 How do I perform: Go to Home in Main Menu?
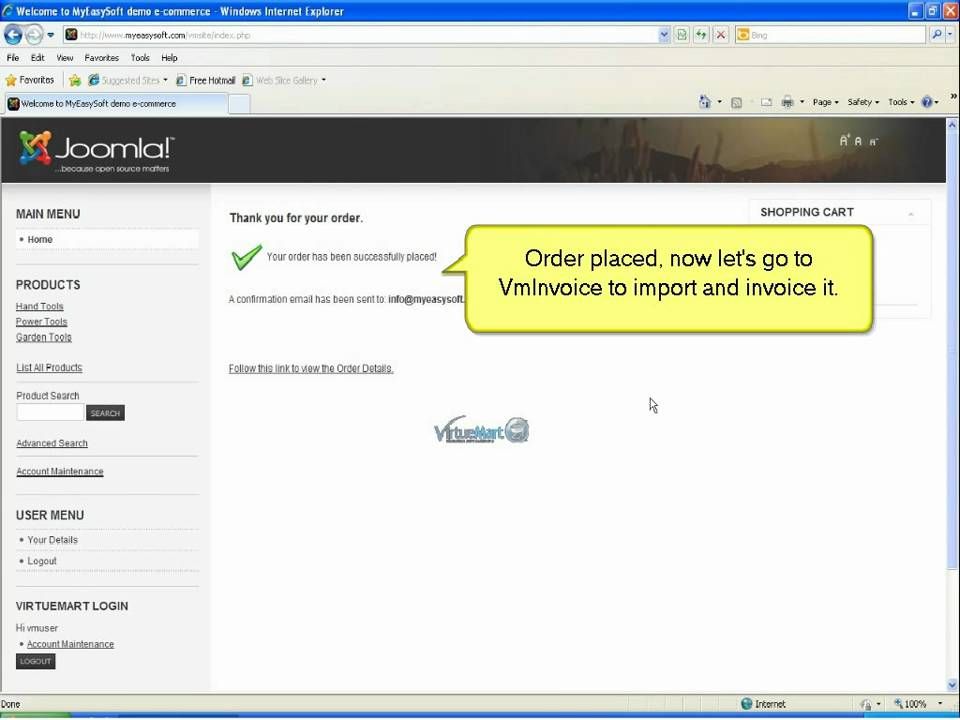[x=40, y=239]
